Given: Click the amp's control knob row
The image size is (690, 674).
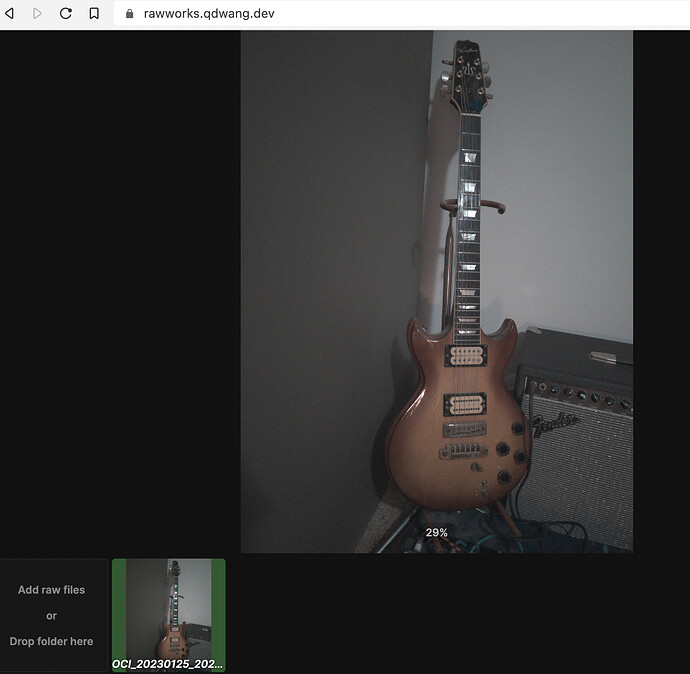Looking at the screenshot, I should [582, 395].
